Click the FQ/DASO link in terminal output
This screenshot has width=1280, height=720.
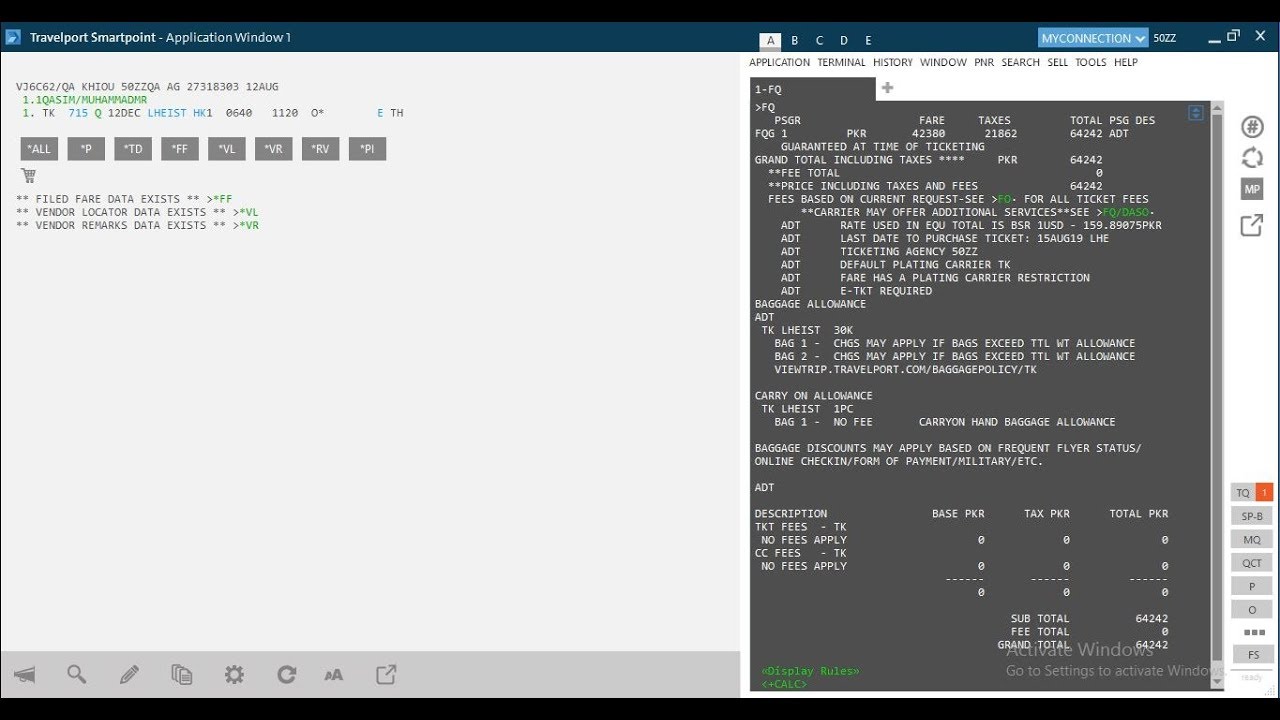1128,212
